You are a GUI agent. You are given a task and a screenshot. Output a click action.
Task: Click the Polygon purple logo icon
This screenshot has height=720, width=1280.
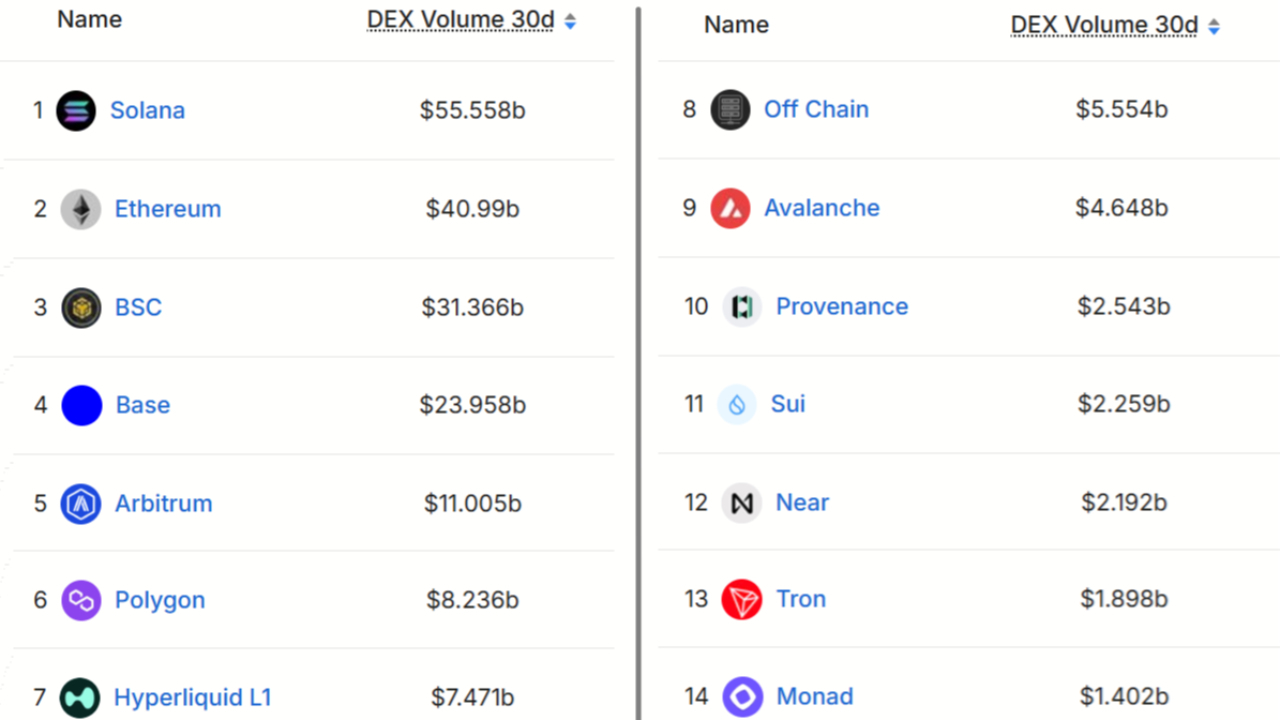pyautogui.click(x=81, y=601)
